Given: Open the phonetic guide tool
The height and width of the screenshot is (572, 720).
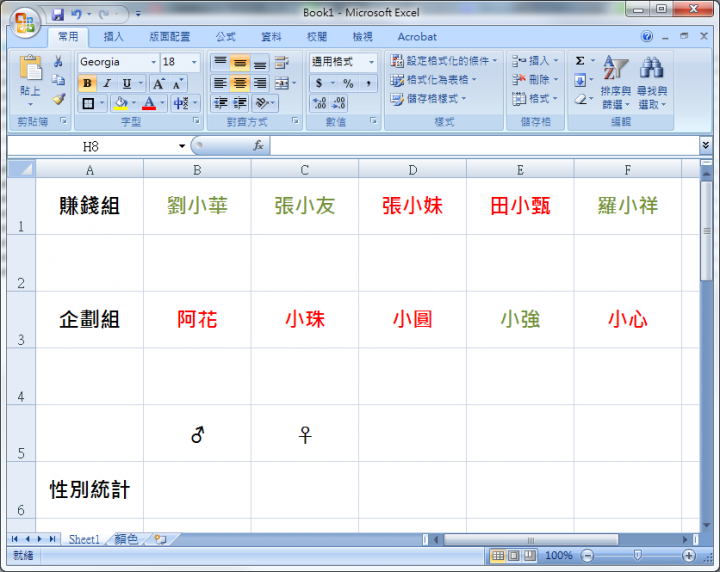Looking at the screenshot, I should pos(181,103).
